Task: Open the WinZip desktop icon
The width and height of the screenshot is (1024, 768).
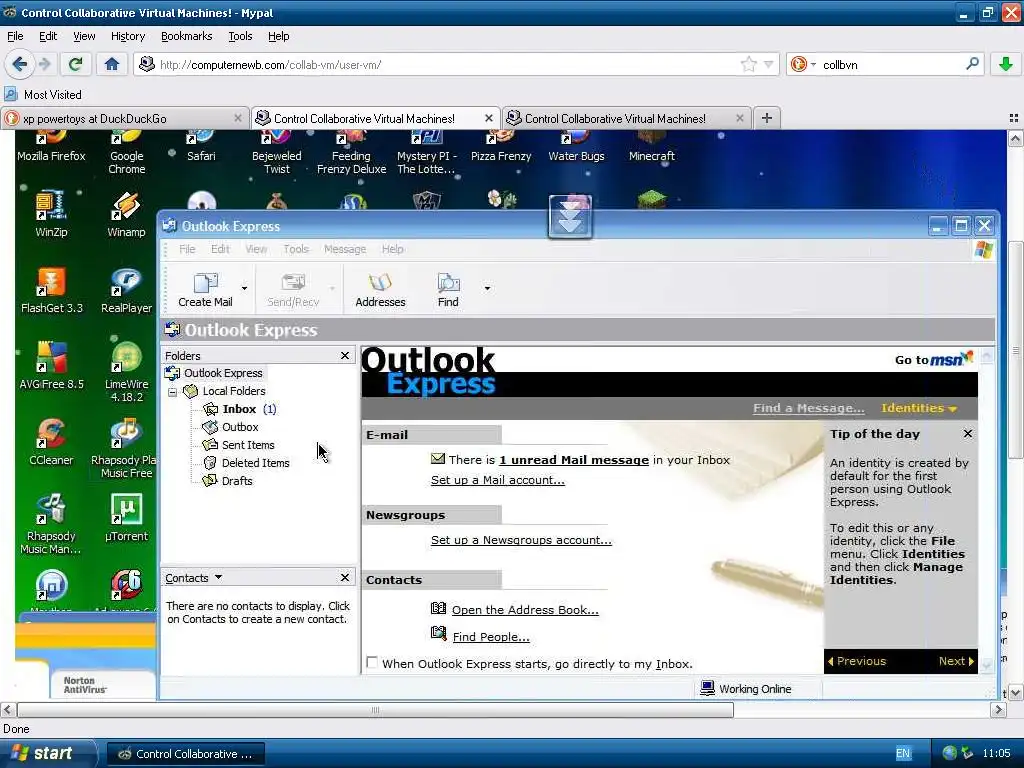Action: pyautogui.click(x=51, y=214)
